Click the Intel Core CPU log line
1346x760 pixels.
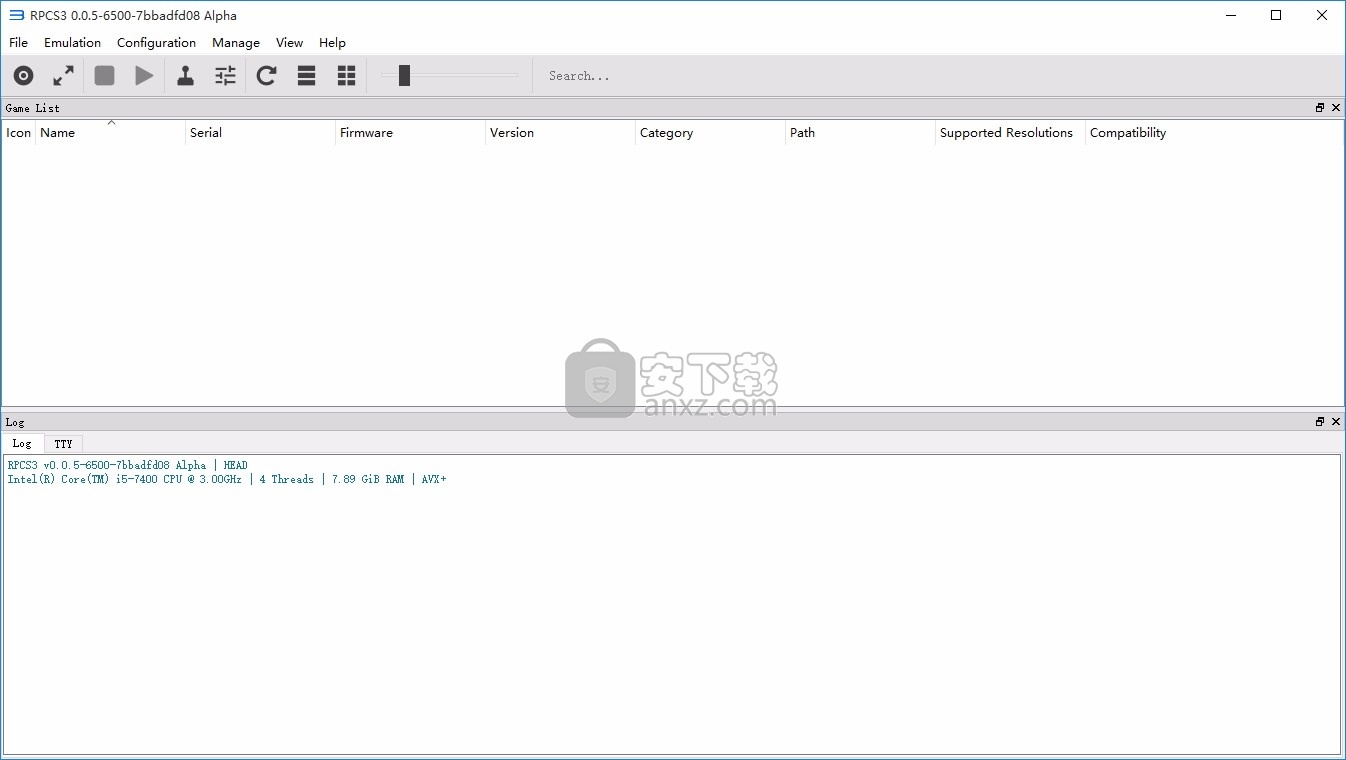point(227,479)
